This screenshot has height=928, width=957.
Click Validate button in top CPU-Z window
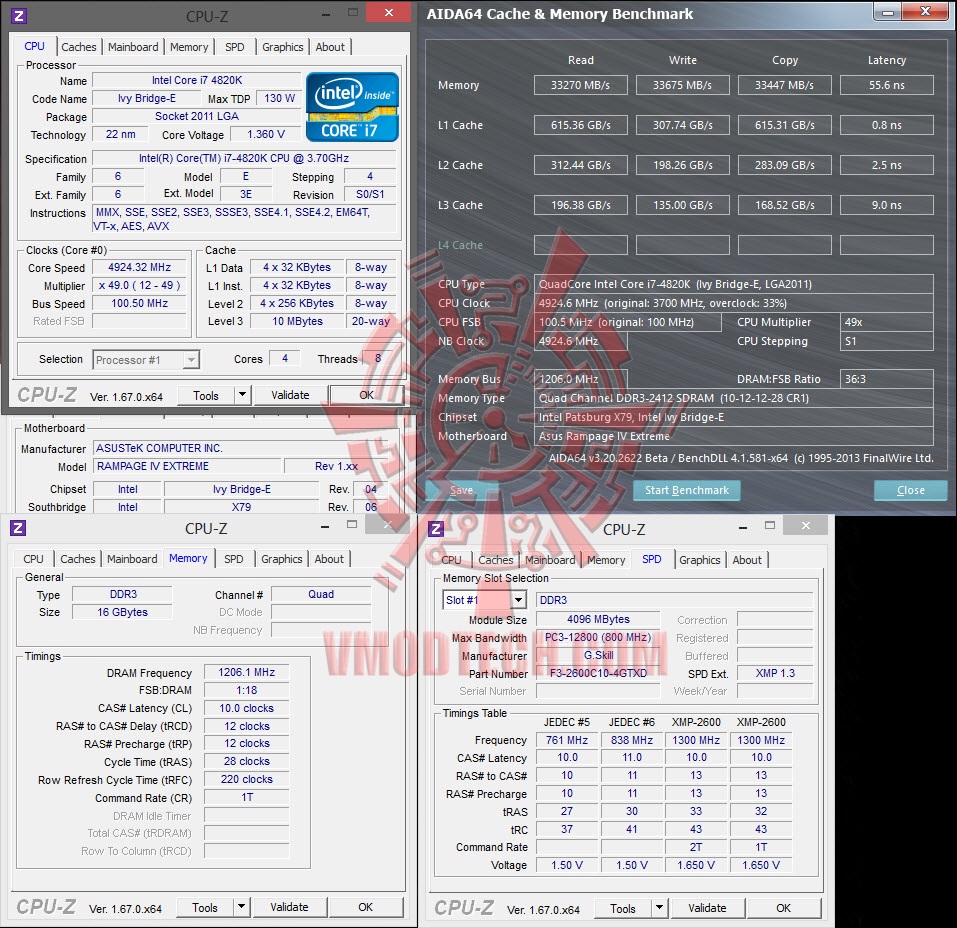[290, 395]
